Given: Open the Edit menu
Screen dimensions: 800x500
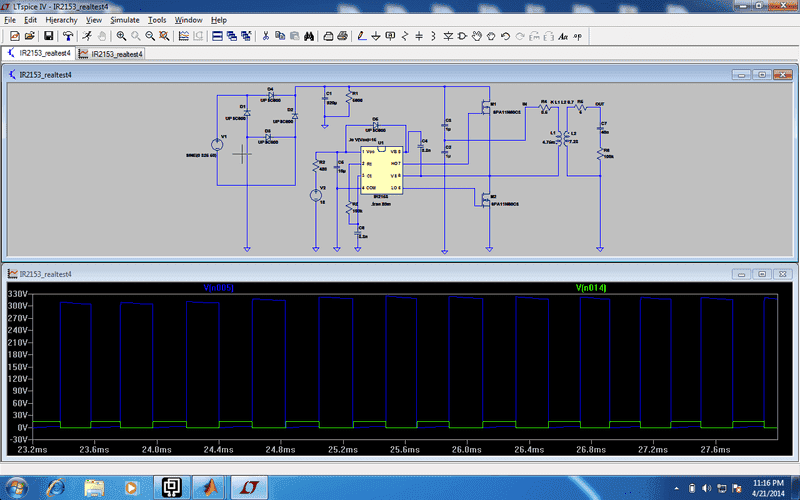Looking at the screenshot, I should point(31,20).
